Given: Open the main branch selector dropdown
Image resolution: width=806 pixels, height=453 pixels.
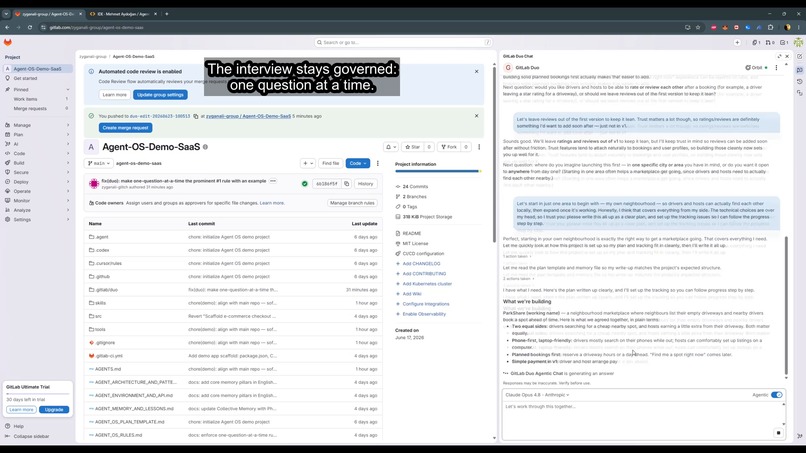Looking at the screenshot, I should coord(99,164).
